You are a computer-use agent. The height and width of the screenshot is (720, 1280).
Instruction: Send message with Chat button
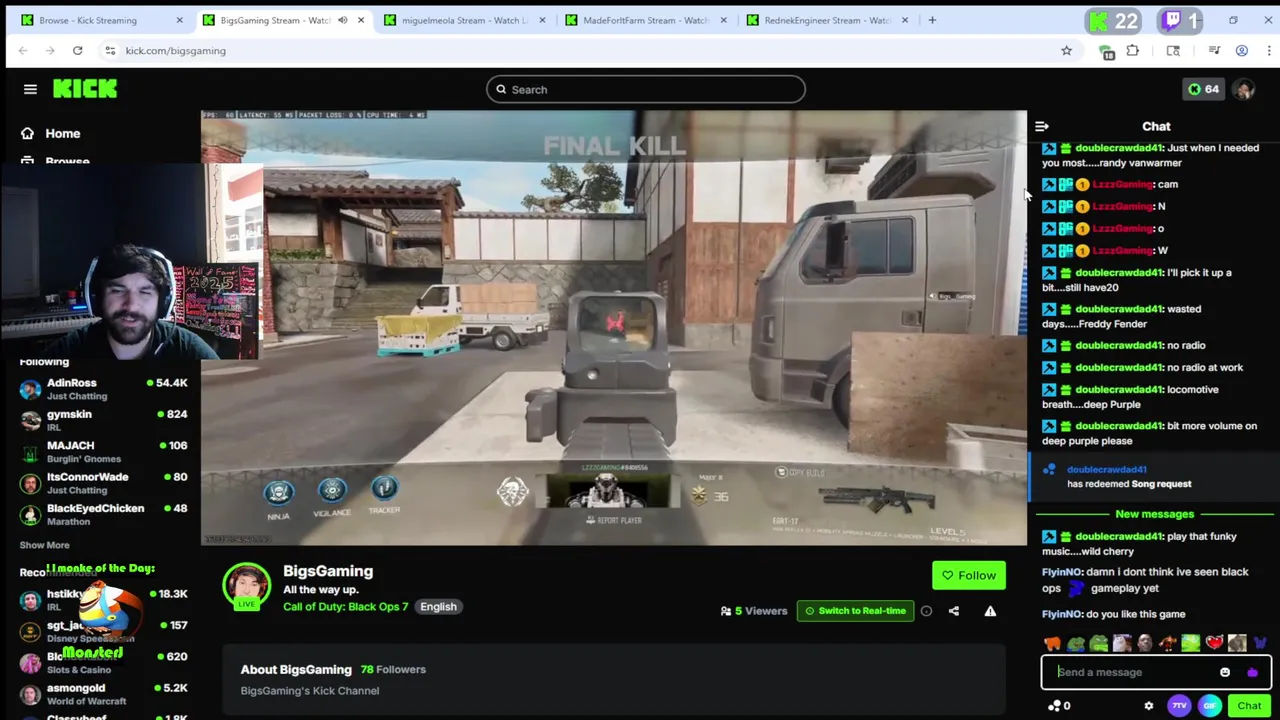[1249, 706]
